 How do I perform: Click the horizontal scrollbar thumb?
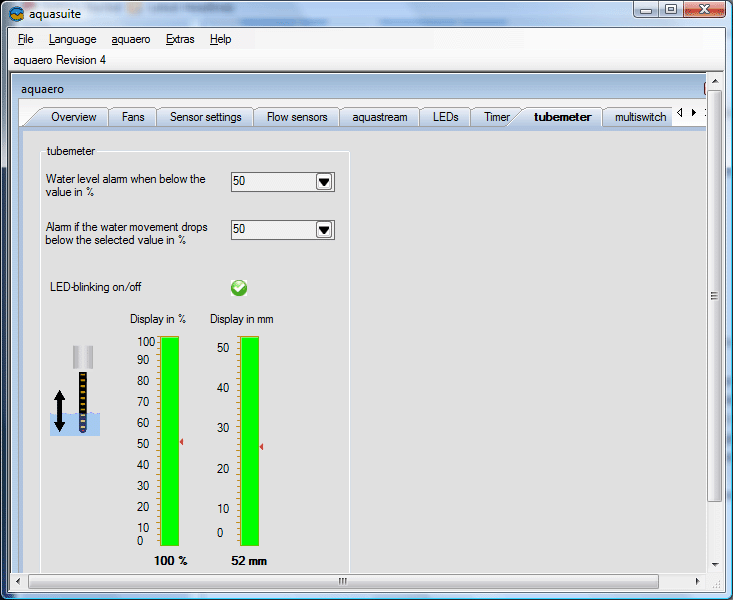point(343,581)
